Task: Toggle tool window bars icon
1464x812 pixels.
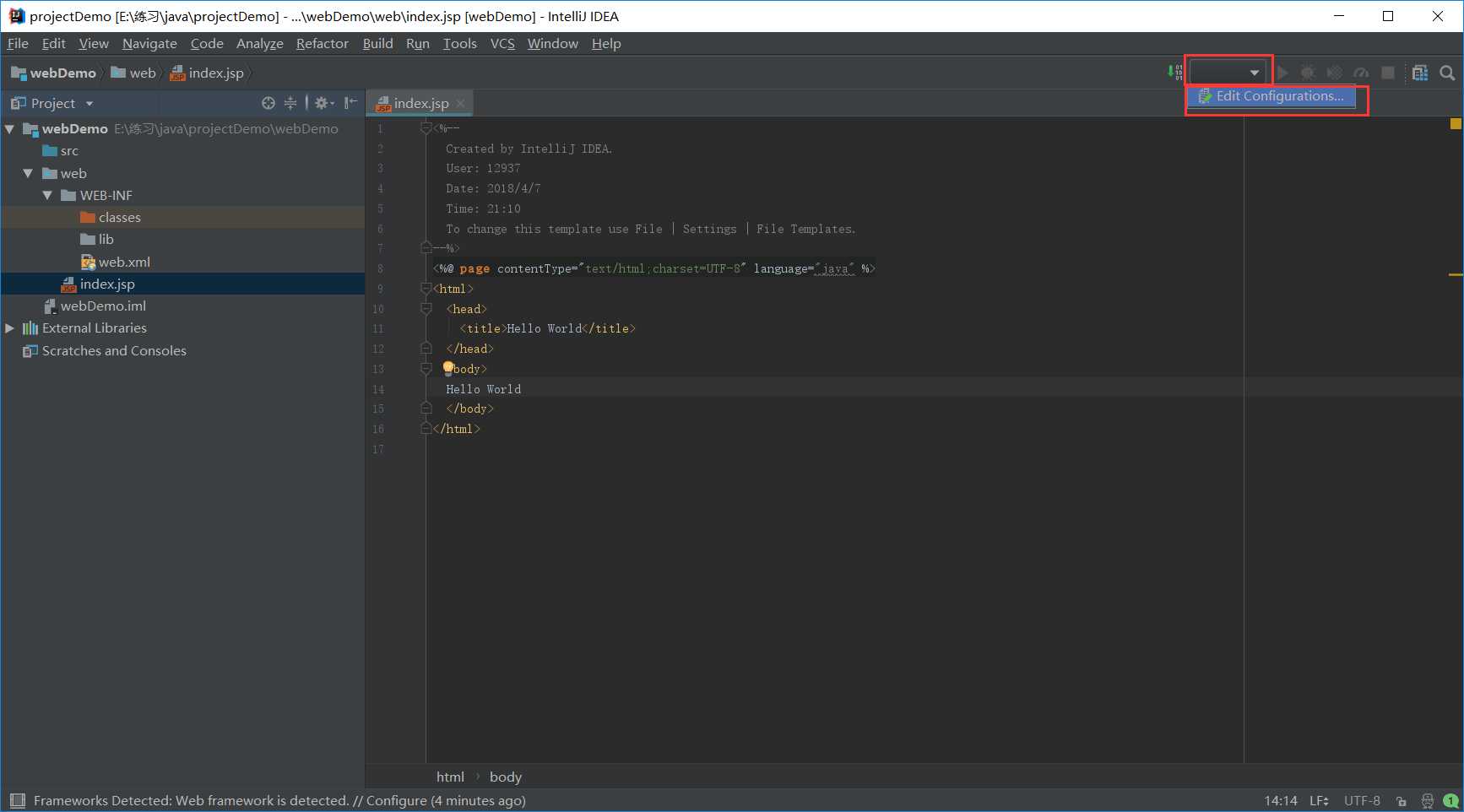Action: [x=17, y=800]
